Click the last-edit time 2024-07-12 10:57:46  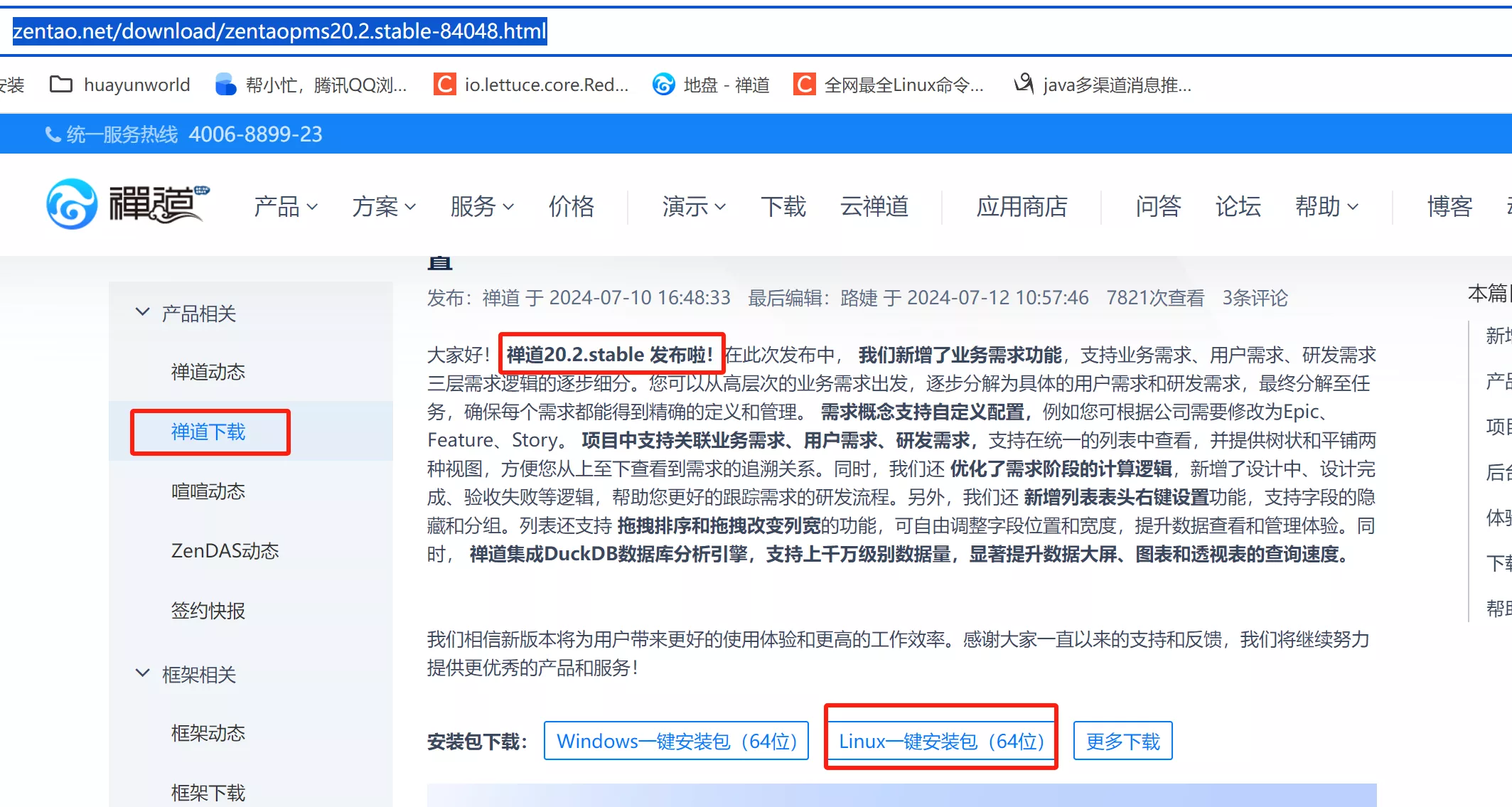[998, 298]
